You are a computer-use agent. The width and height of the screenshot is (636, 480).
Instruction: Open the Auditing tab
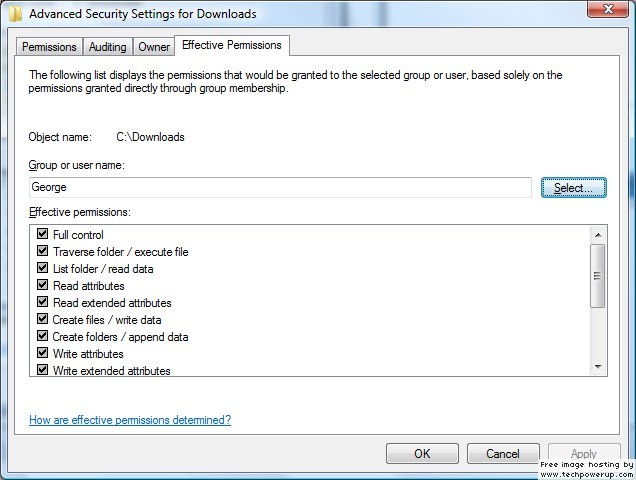coord(107,47)
